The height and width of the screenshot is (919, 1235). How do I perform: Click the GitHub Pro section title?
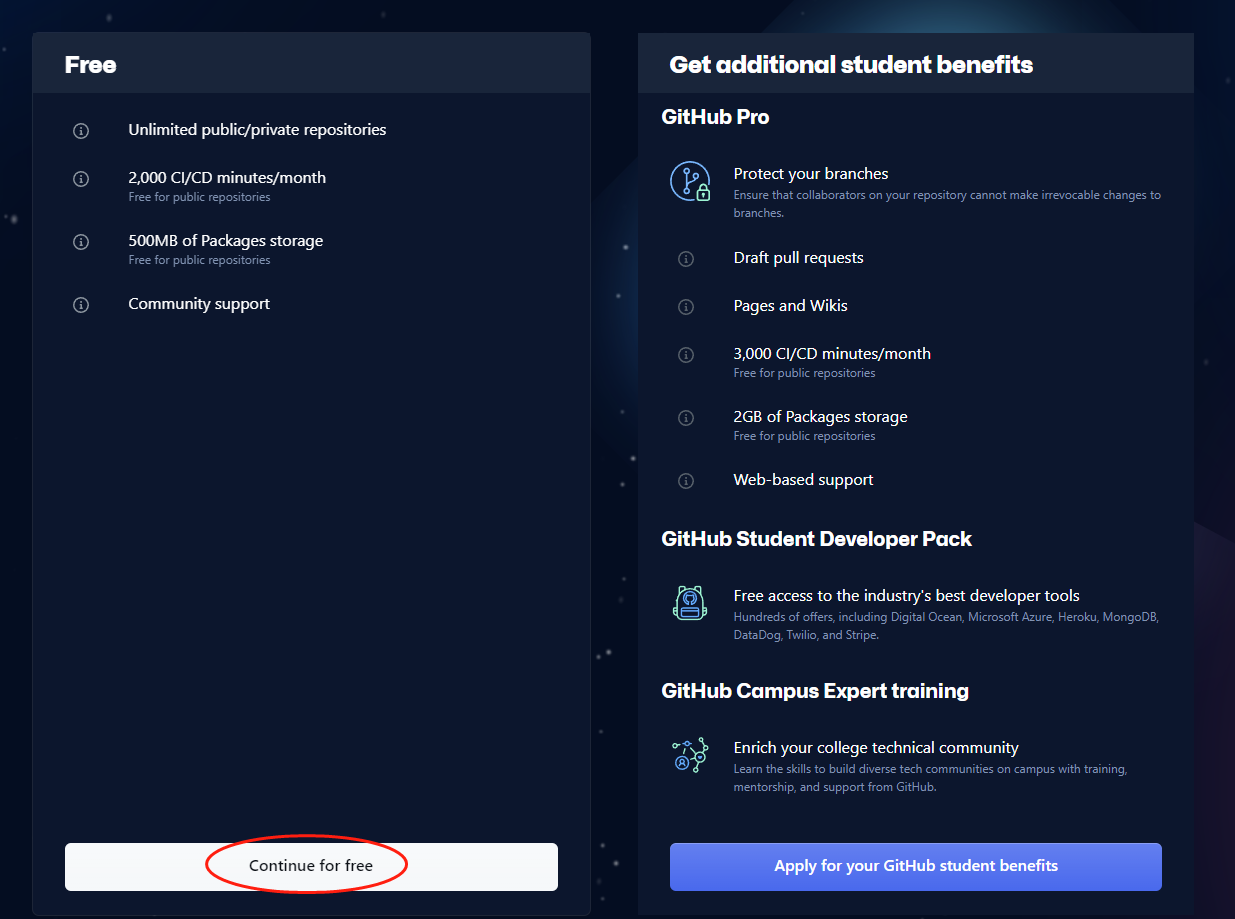tap(715, 117)
